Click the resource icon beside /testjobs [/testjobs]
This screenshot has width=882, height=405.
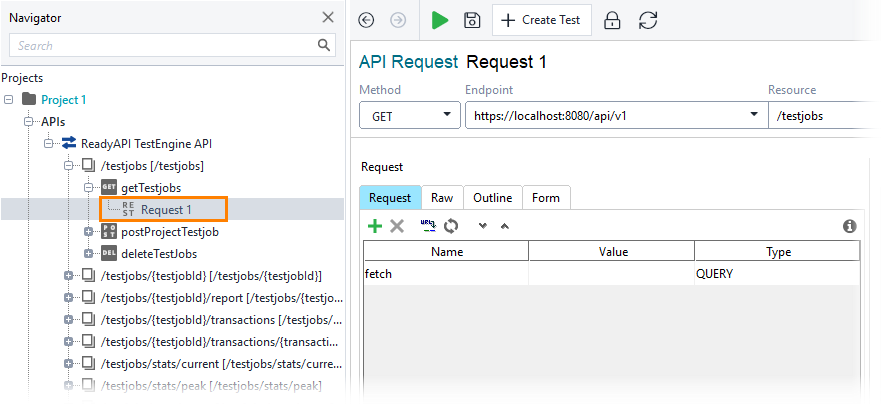point(88,165)
